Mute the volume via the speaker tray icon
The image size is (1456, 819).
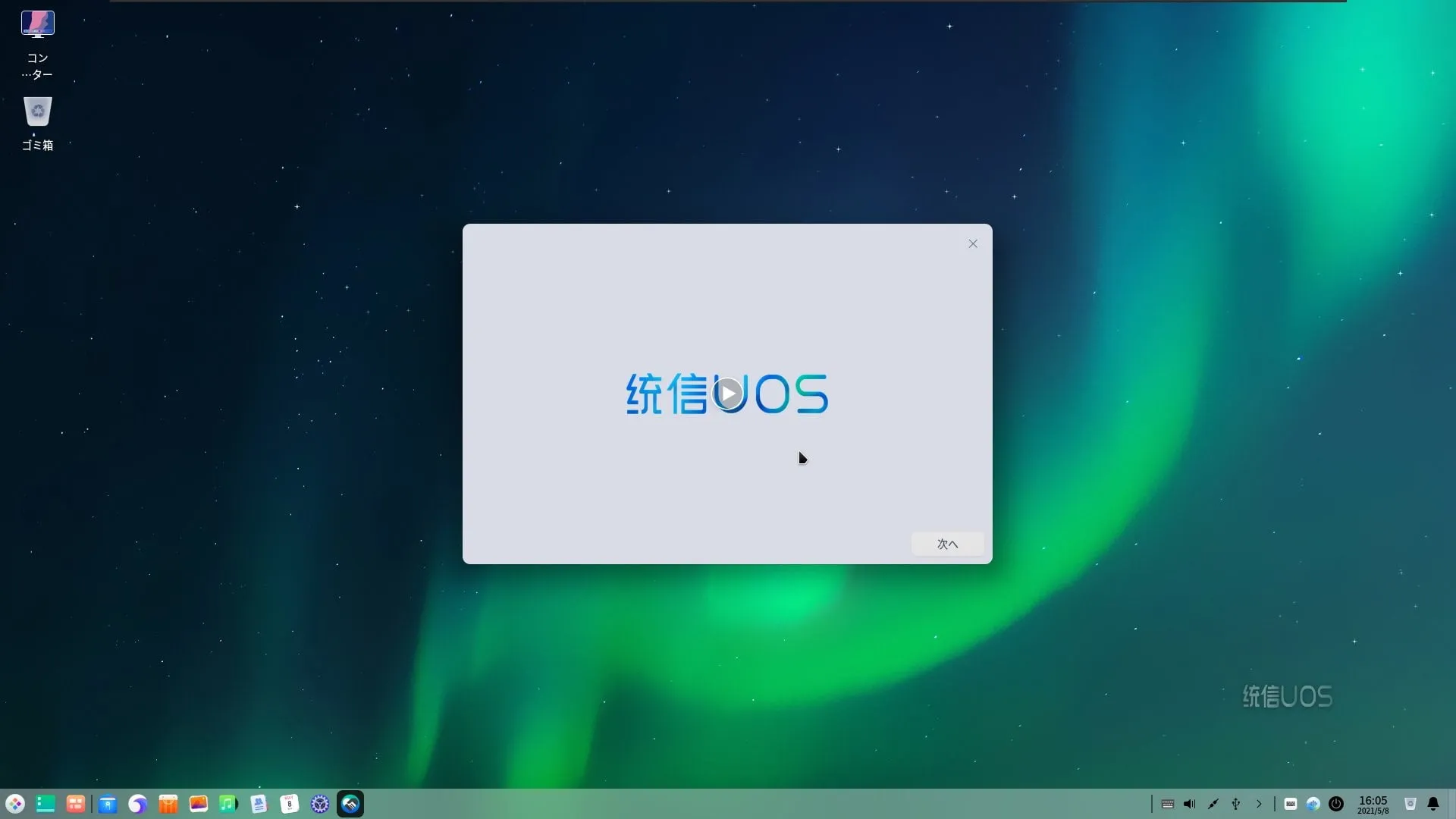[x=1189, y=804]
